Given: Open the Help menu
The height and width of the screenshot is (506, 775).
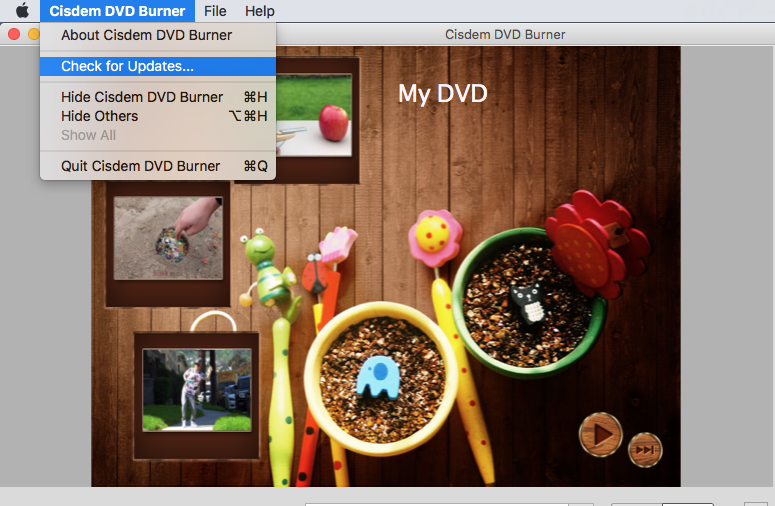Looking at the screenshot, I should click(259, 11).
